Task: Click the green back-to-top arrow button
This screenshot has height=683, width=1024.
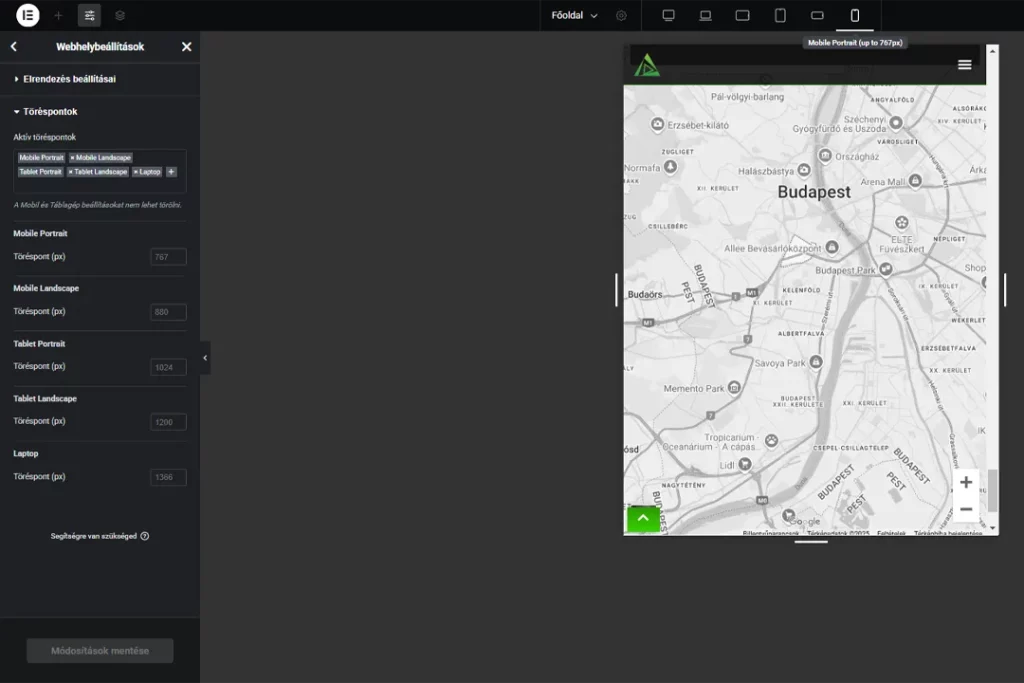Action: pyautogui.click(x=643, y=518)
